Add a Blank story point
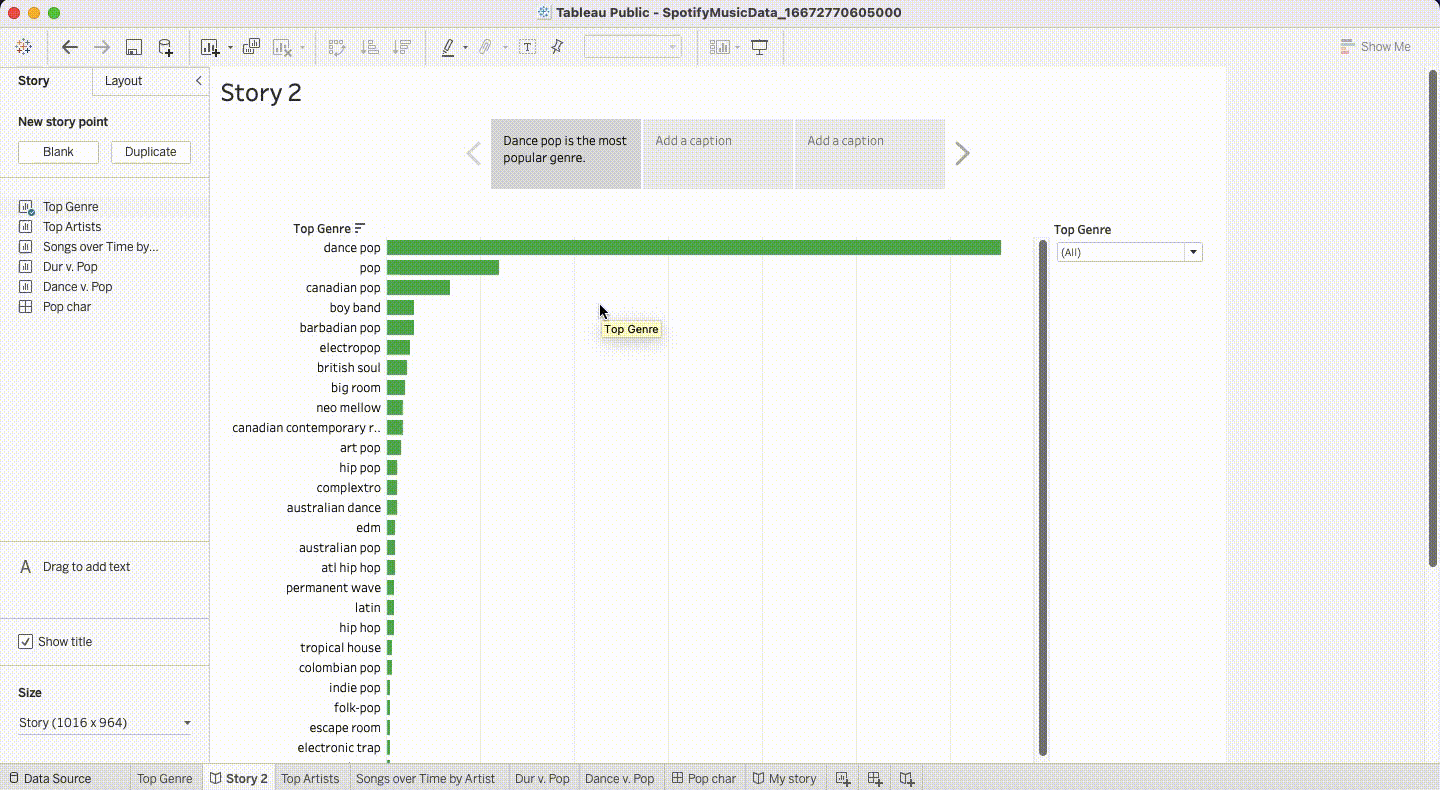This screenshot has height=790, width=1440. coord(58,152)
